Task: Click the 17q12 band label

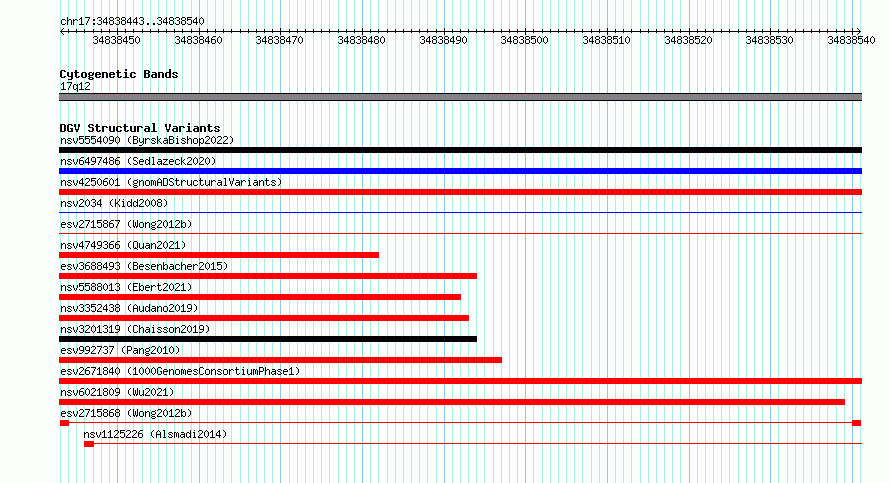Action: point(75,86)
